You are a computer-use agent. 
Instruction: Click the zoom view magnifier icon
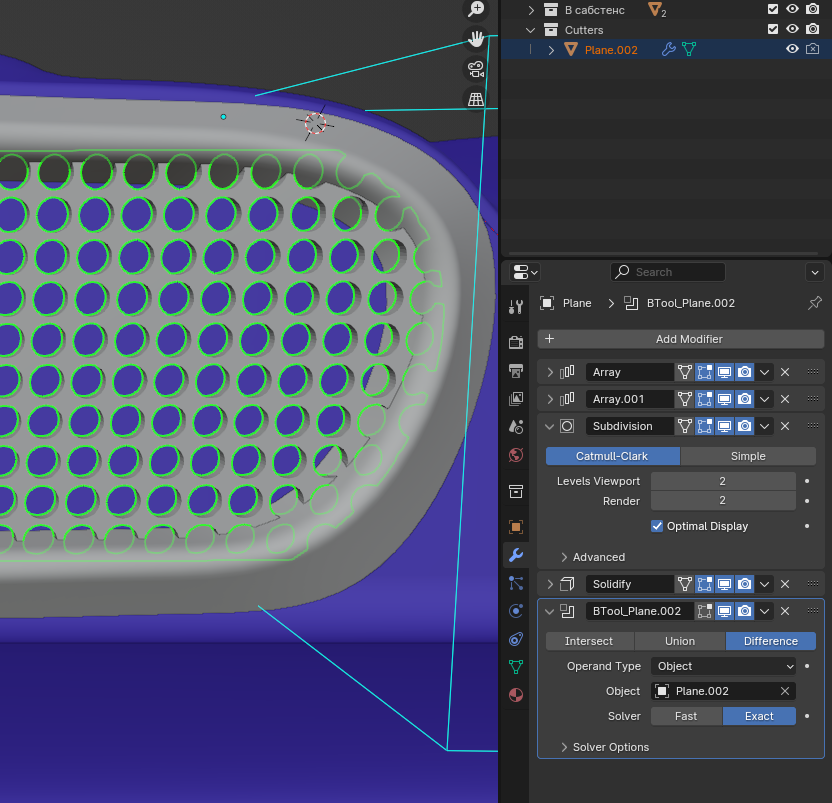click(x=476, y=9)
